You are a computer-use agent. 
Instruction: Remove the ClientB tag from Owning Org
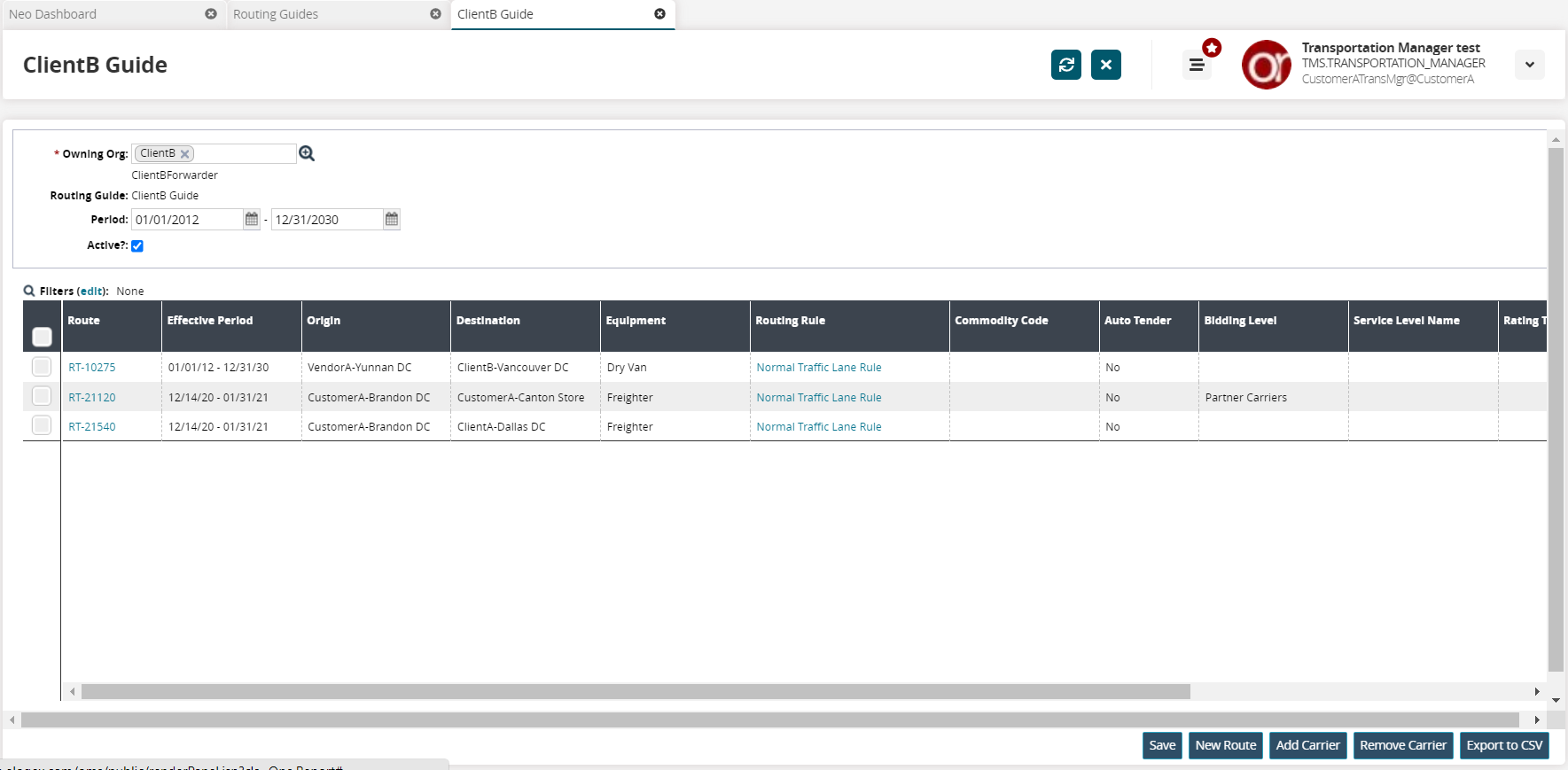tap(185, 154)
